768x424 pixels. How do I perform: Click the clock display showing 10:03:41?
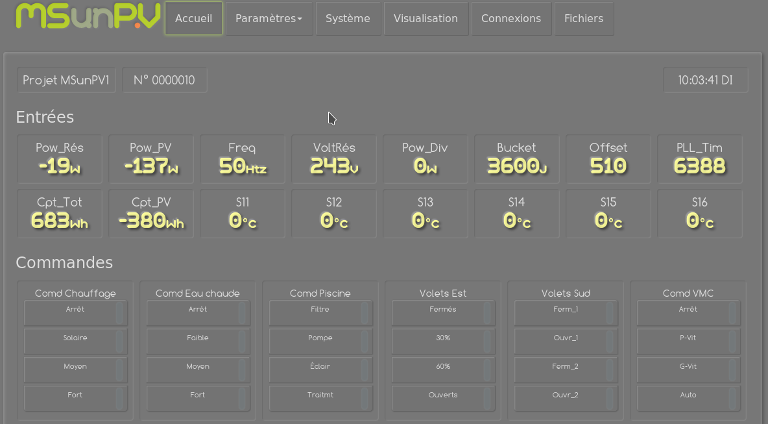705,80
